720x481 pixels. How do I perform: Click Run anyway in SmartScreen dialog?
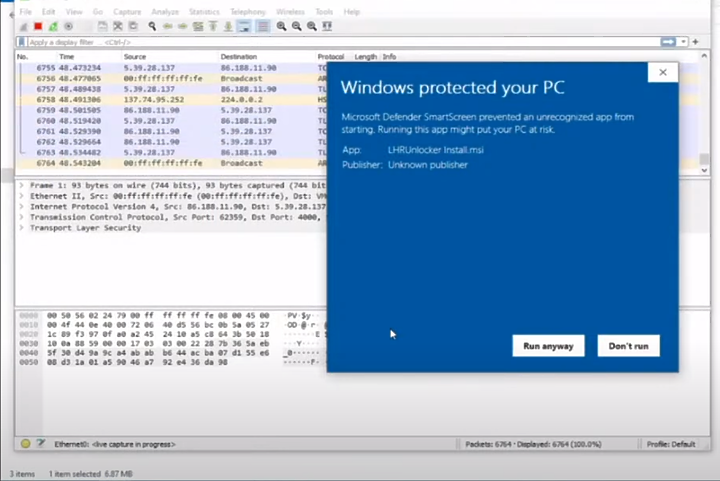click(548, 346)
